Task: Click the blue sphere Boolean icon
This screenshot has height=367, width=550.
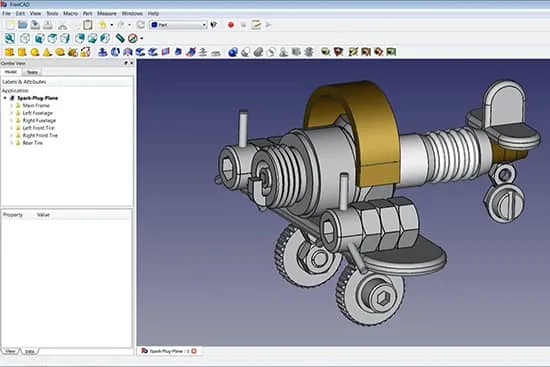Action: point(233,52)
